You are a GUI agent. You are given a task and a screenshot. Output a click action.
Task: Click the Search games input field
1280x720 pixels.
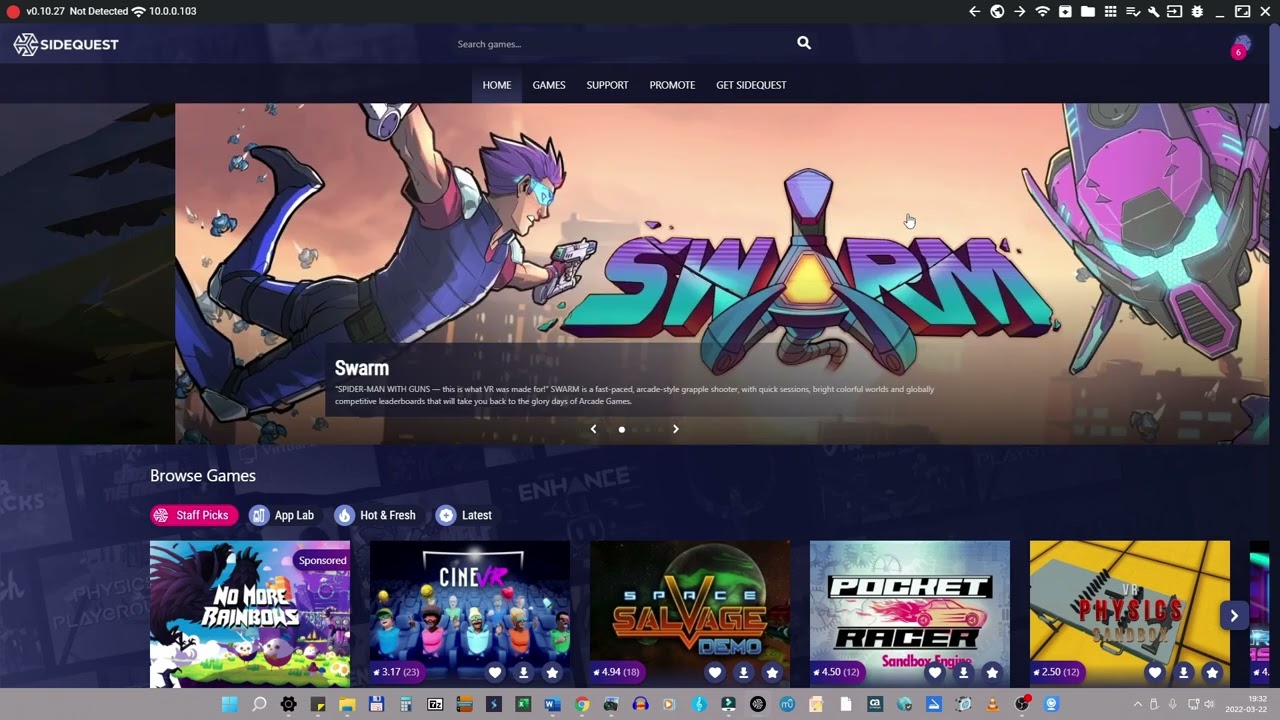(x=620, y=44)
